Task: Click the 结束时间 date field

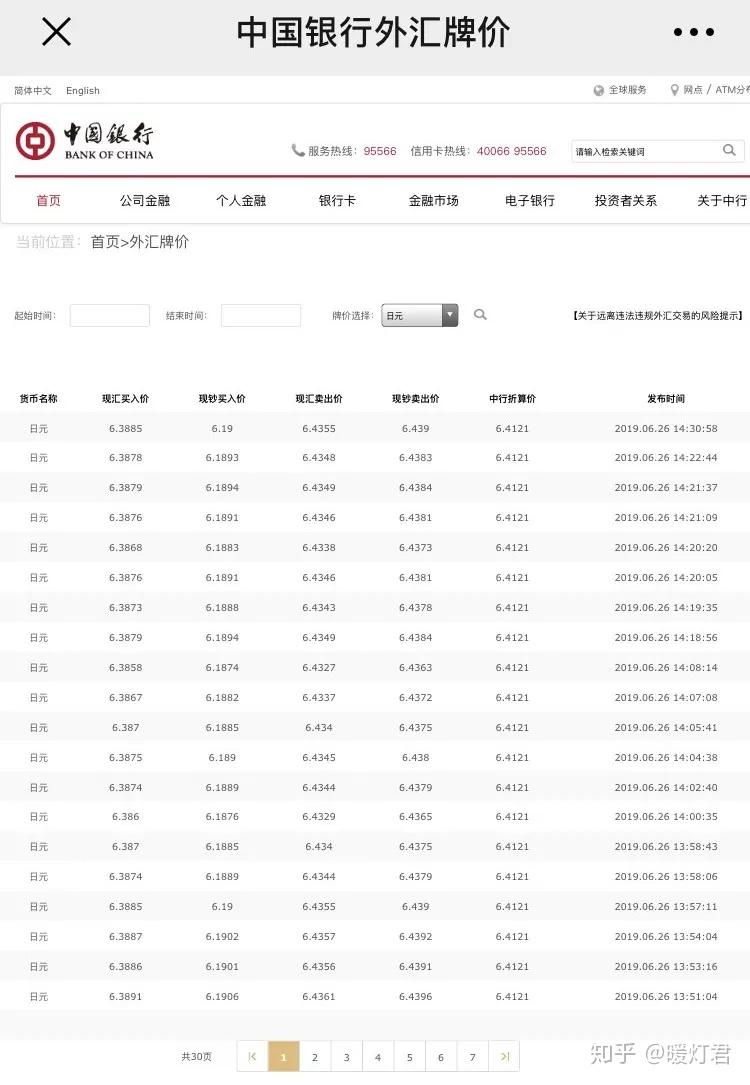Action: click(261, 316)
